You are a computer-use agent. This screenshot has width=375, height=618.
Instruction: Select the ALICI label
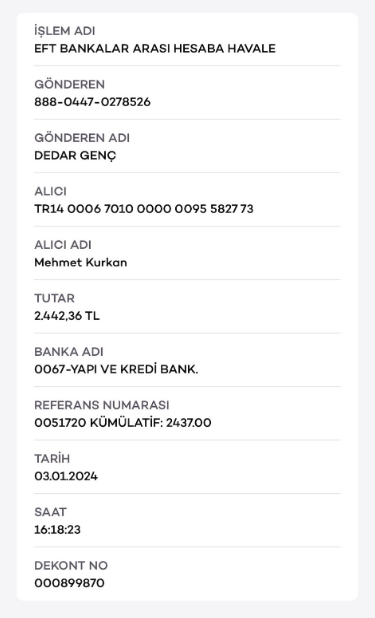click(x=50, y=192)
